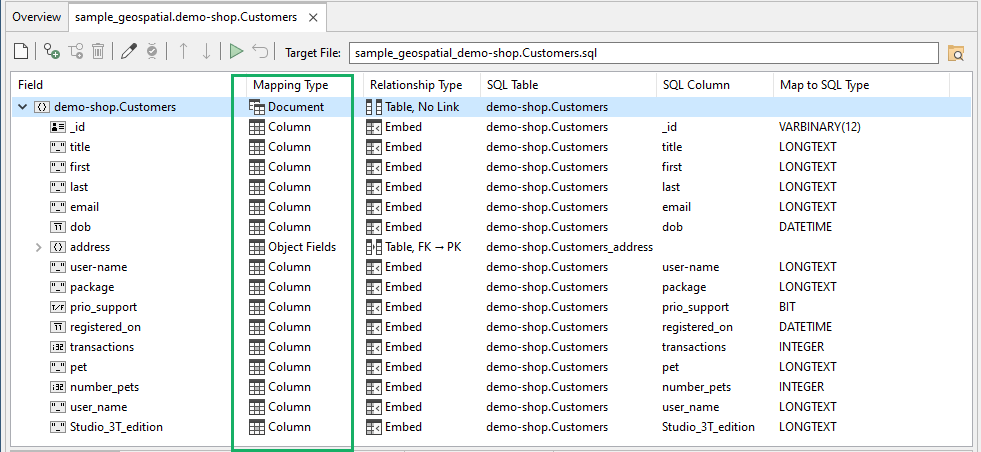Click the move up arrow icon
This screenshot has height=452, width=981.
point(183,52)
